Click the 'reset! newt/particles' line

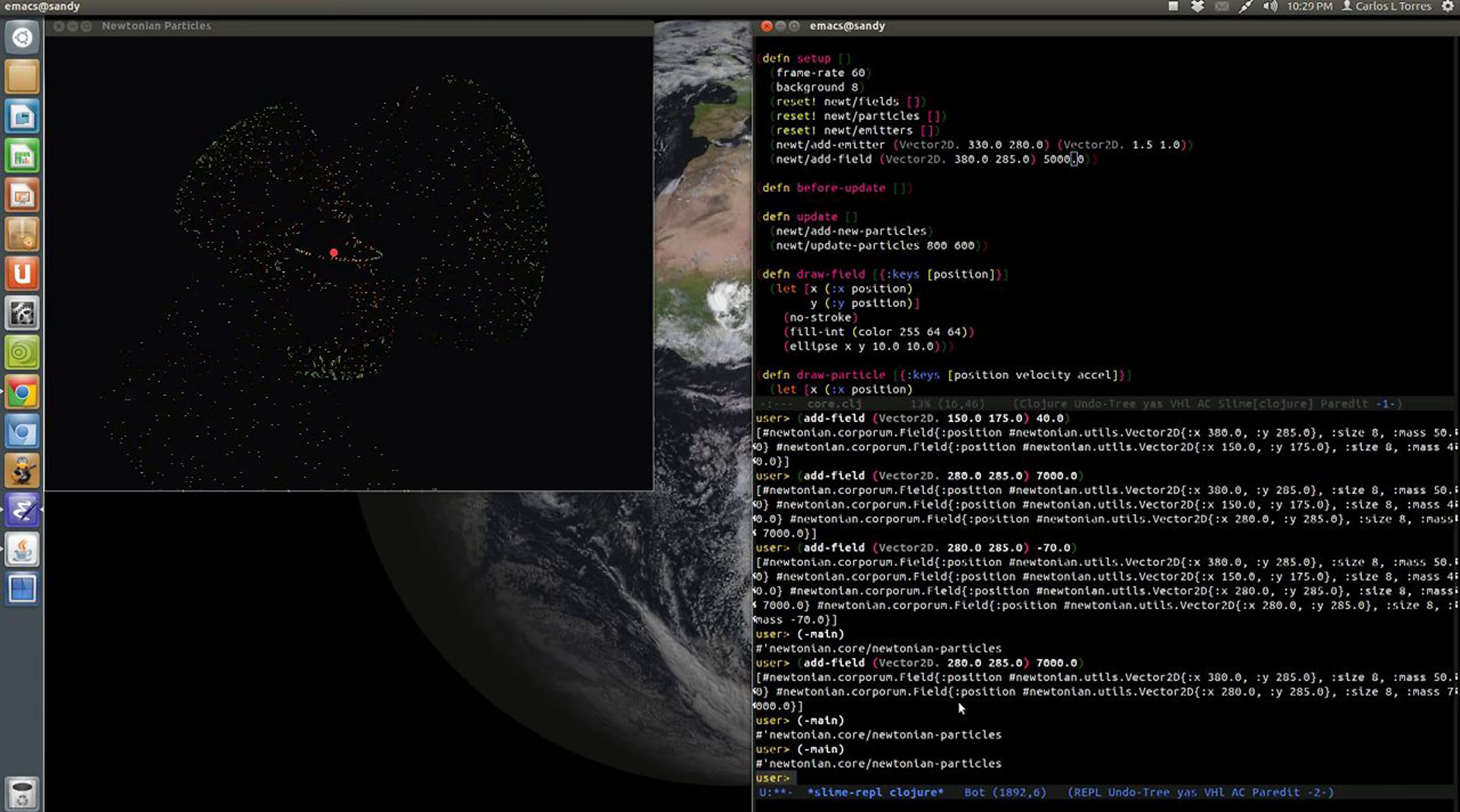[858, 116]
